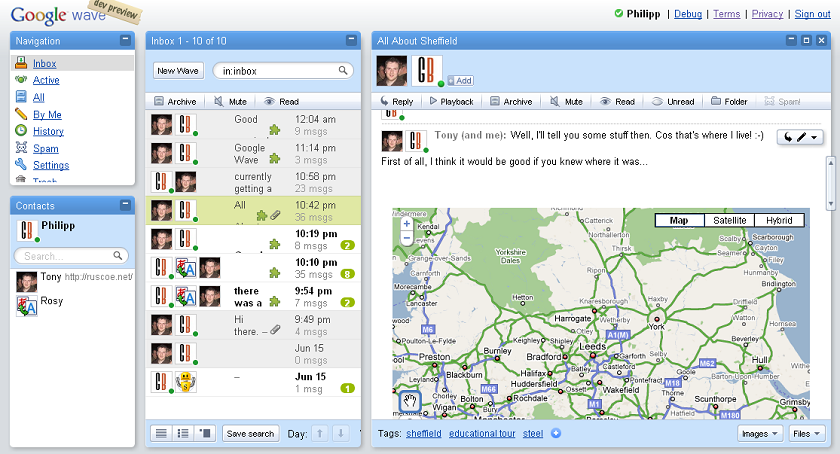This screenshot has width=840, height=454.
Task: Add a participant to the wave
Action: (460, 80)
